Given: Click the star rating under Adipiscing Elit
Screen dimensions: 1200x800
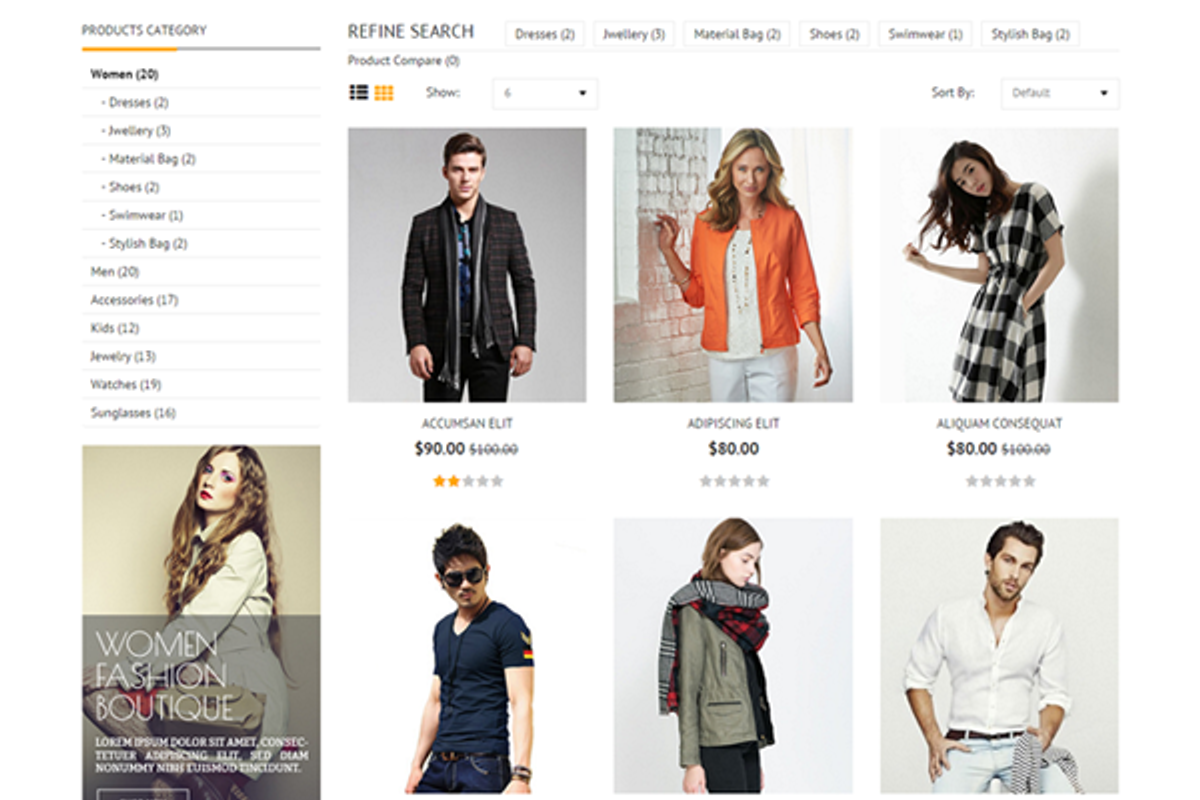Looking at the screenshot, I should pos(734,481).
